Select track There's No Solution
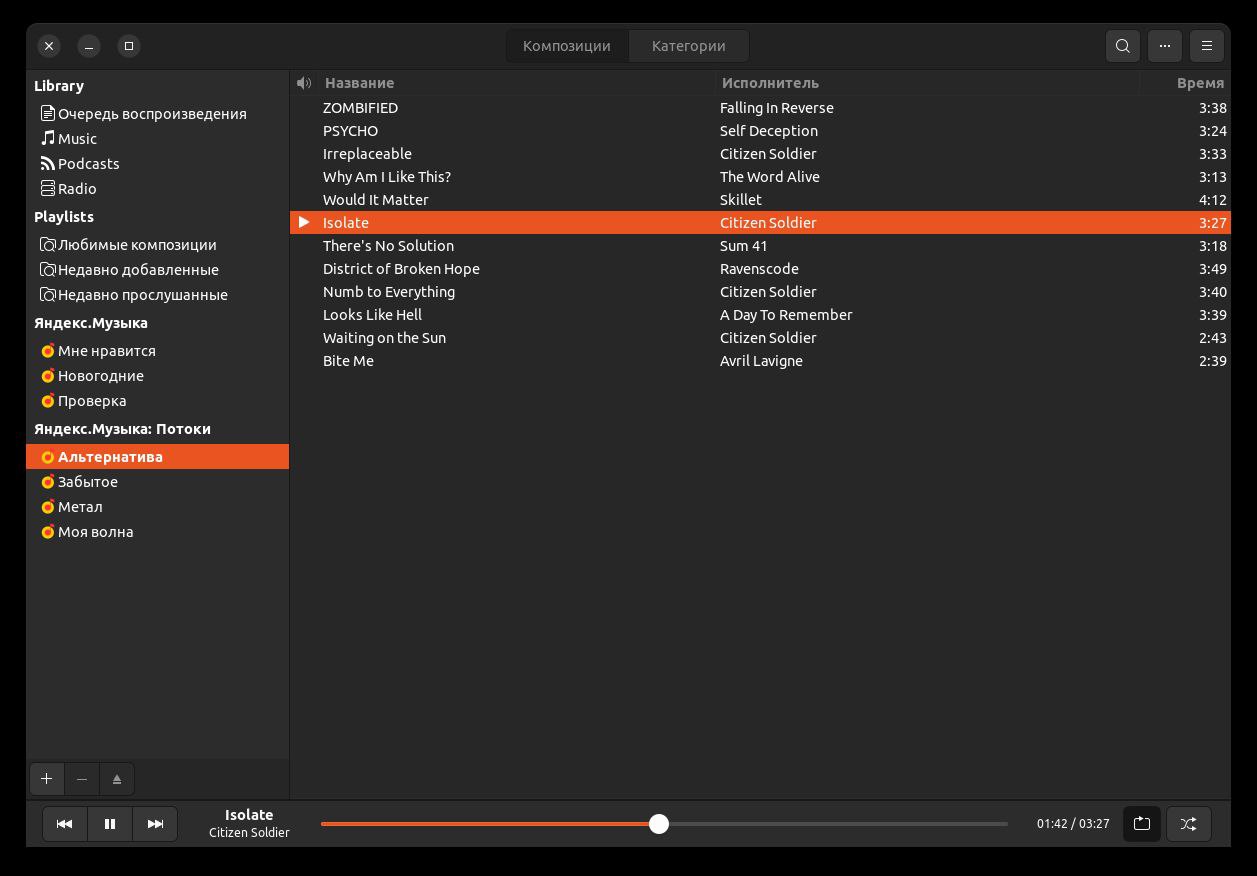Viewport: 1257px width, 876px height. (x=760, y=246)
